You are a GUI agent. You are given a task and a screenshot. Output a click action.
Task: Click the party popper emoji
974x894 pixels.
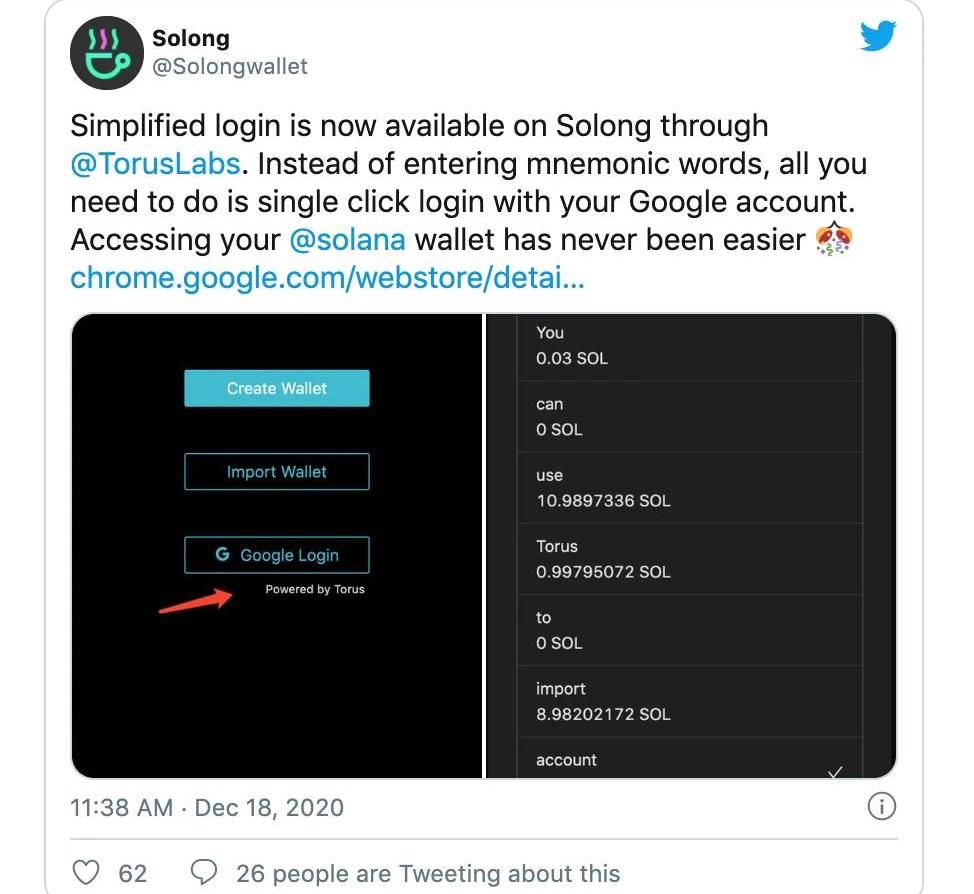click(833, 241)
